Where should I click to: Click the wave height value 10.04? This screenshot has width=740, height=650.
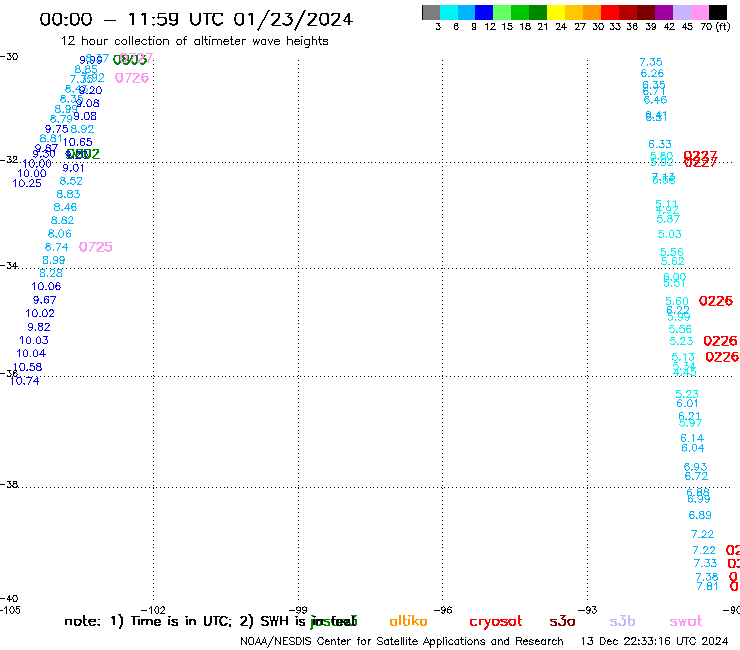pos(31,354)
